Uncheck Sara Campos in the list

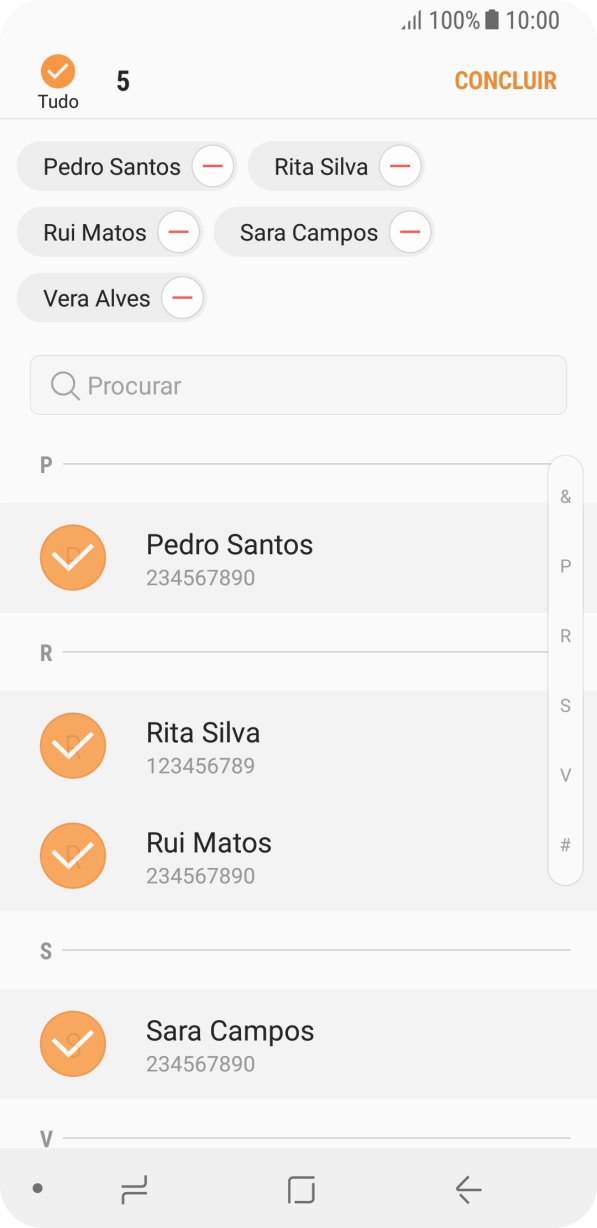point(72,1043)
